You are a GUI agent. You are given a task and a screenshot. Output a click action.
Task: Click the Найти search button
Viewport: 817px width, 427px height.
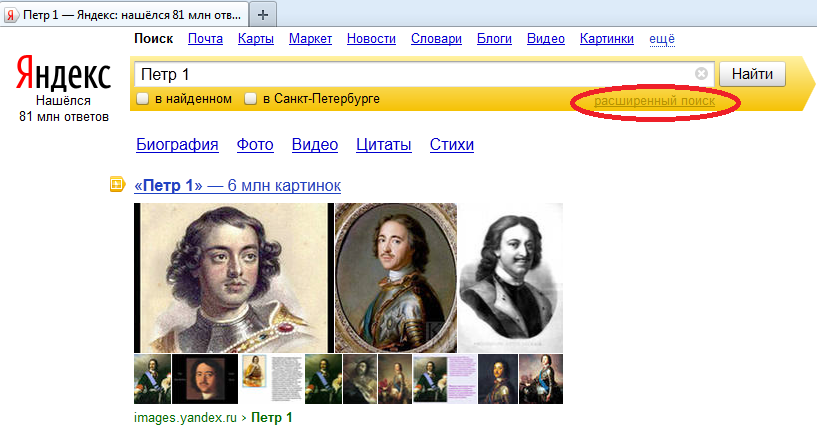(752, 74)
